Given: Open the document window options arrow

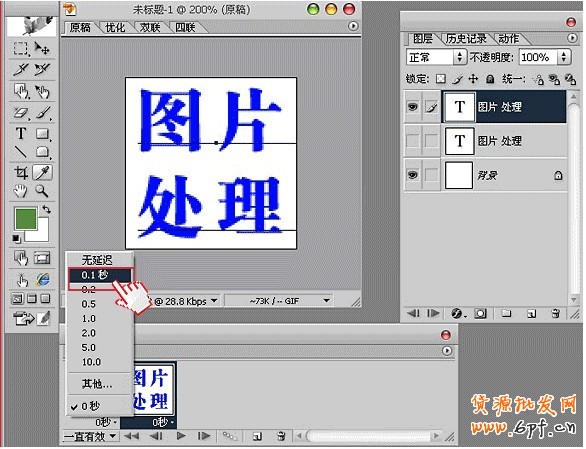Looking at the screenshot, I should click(353, 26).
